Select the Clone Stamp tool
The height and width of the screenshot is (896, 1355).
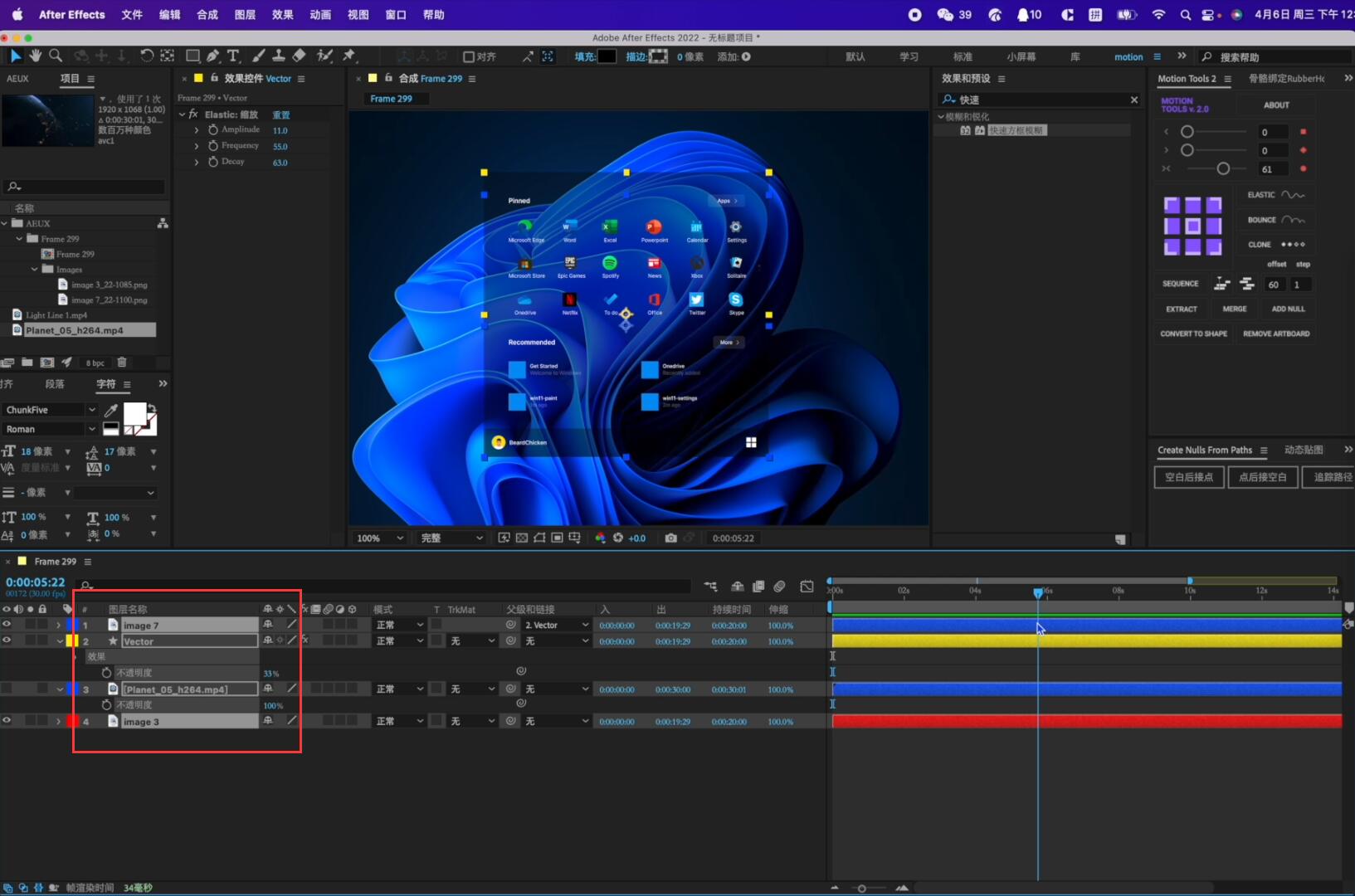point(279,56)
